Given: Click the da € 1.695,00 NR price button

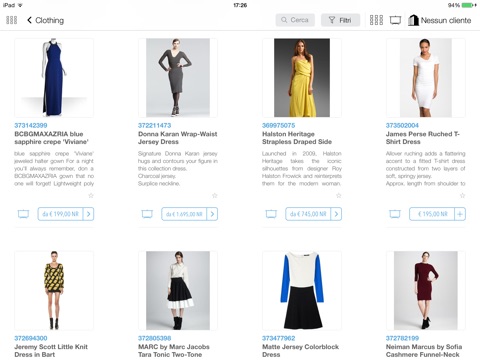Looking at the screenshot, I should point(184,214).
